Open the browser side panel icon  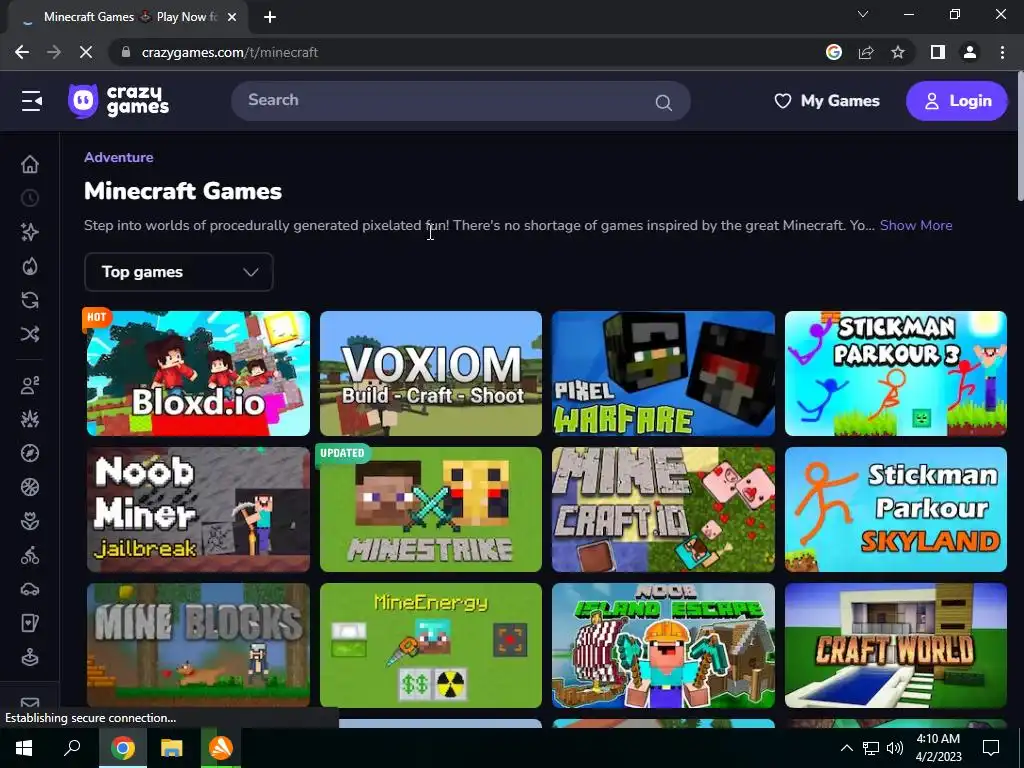coord(938,52)
